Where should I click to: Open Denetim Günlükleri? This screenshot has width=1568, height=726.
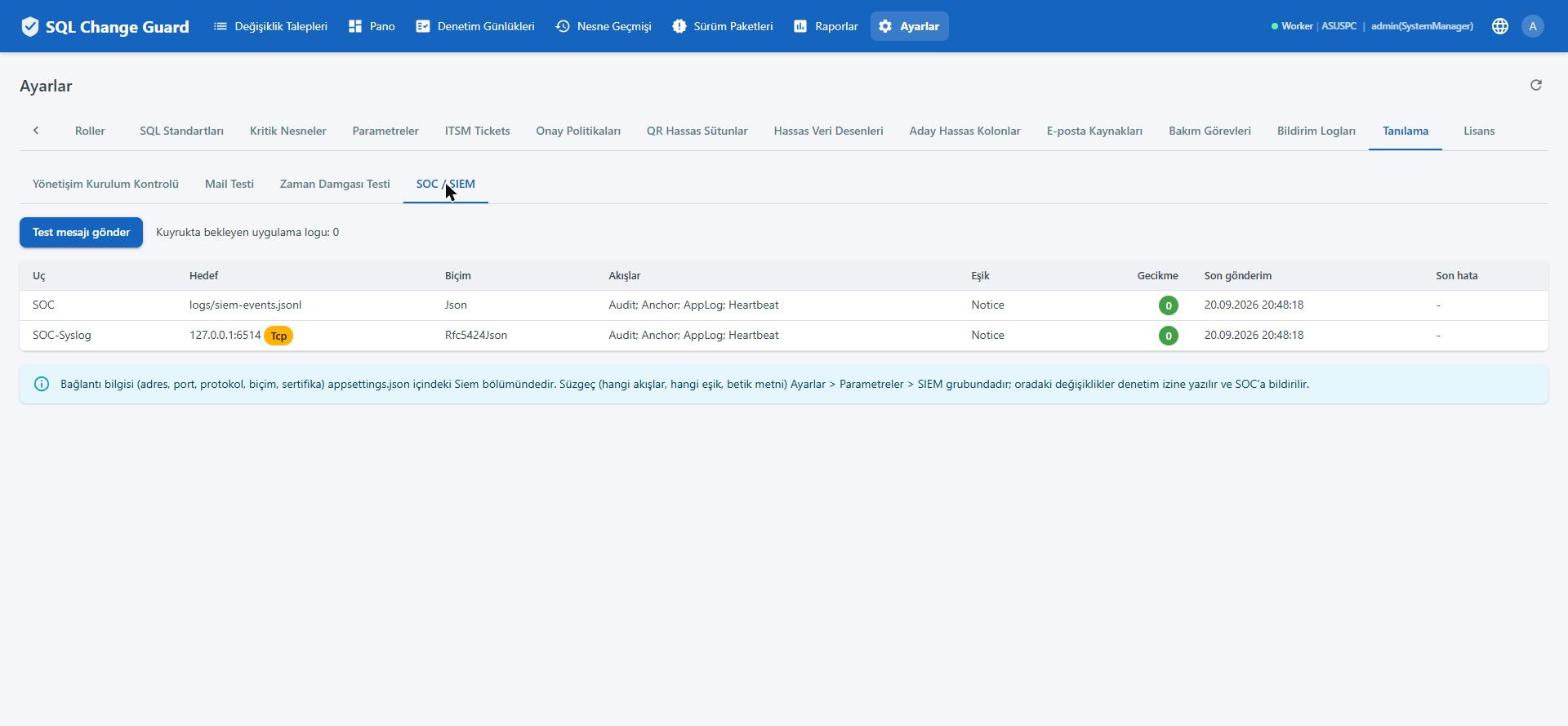coord(475,27)
